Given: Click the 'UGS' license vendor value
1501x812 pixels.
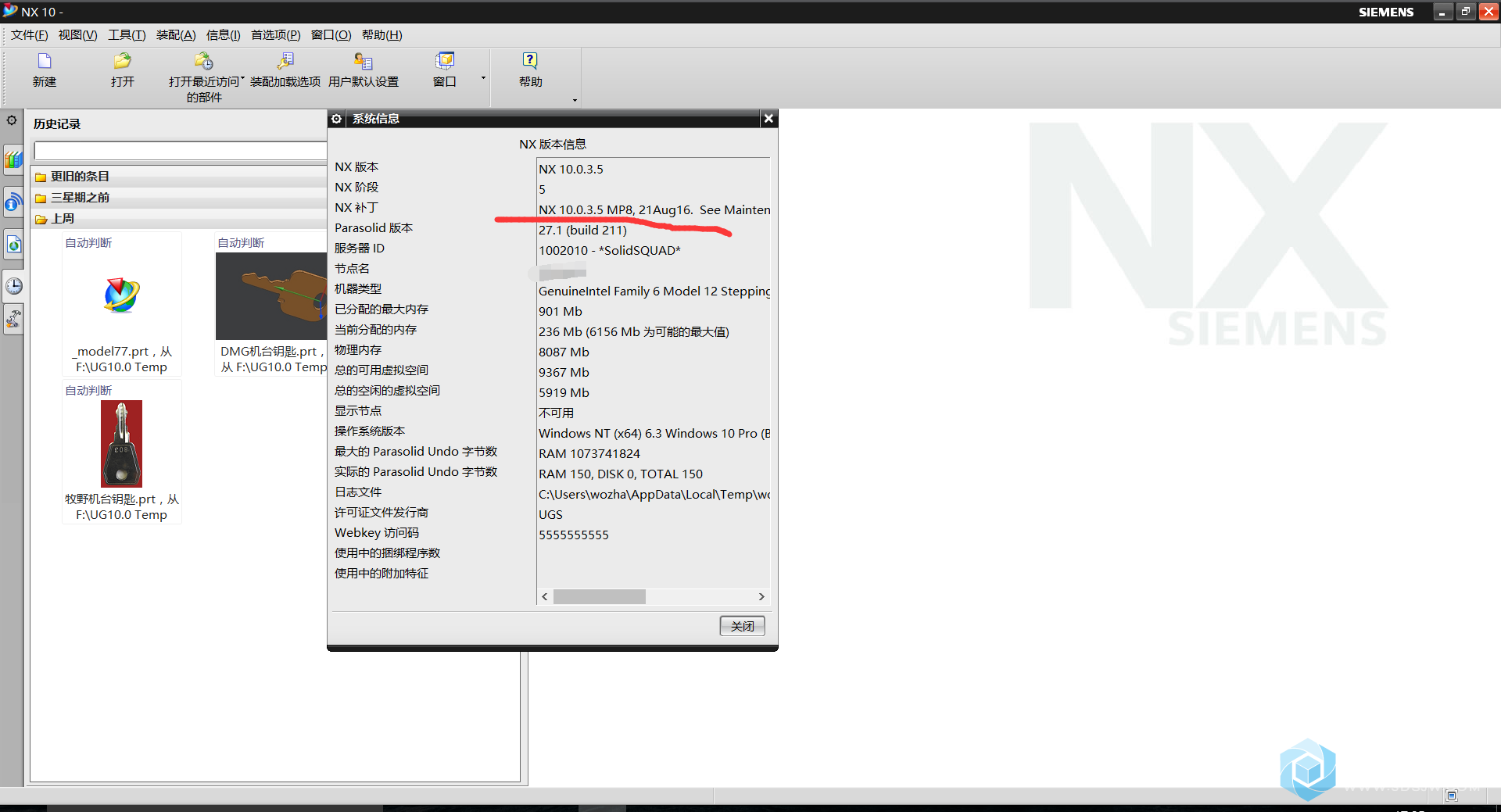Looking at the screenshot, I should click(x=550, y=515).
